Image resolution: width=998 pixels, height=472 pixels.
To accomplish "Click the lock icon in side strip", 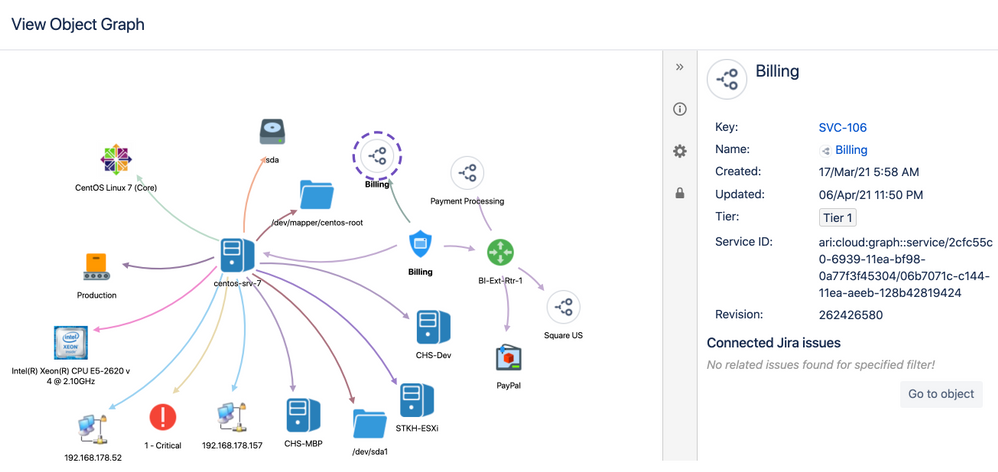I will click(x=680, y=193).
